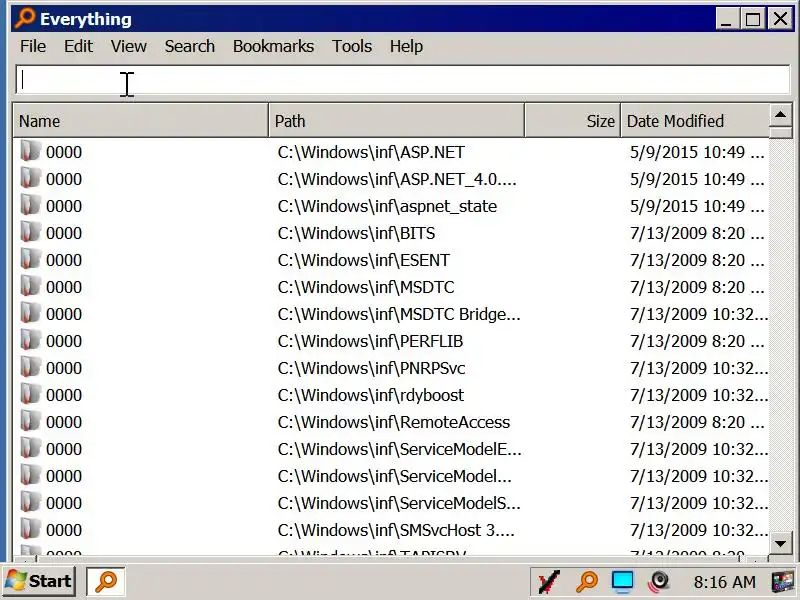Open the Search menu
Viewport: 800px width, 600px height.
pyautogui.click(x=189, y=46)
